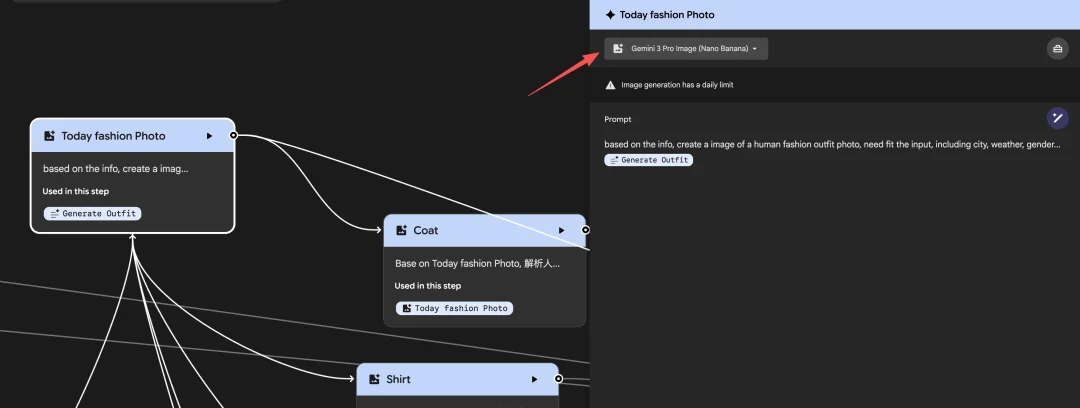Image resolution: width=1080 pixels, height=408 pixels.
Task: Click the sparkle icon beside panel title
Action: point(610,14)
